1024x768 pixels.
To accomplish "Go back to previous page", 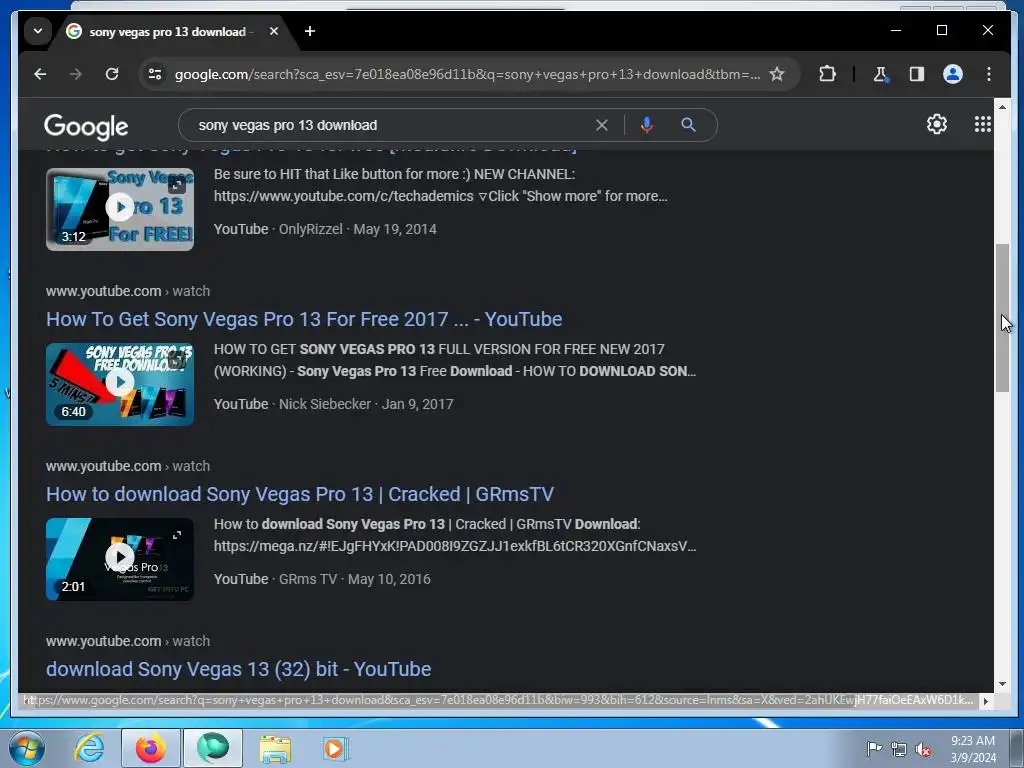I will click(x=40, y=74).
